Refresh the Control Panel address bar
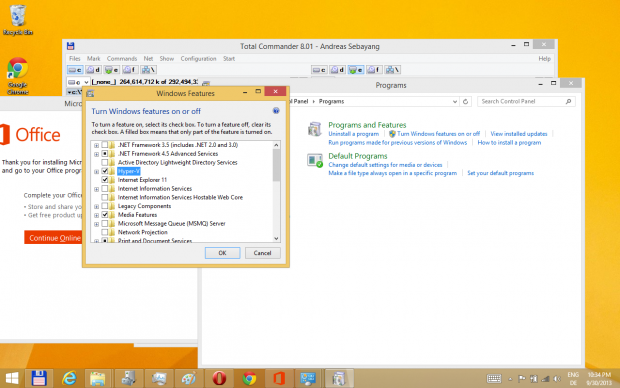Viewport: 620px width, 388px height. pos(465,102)
